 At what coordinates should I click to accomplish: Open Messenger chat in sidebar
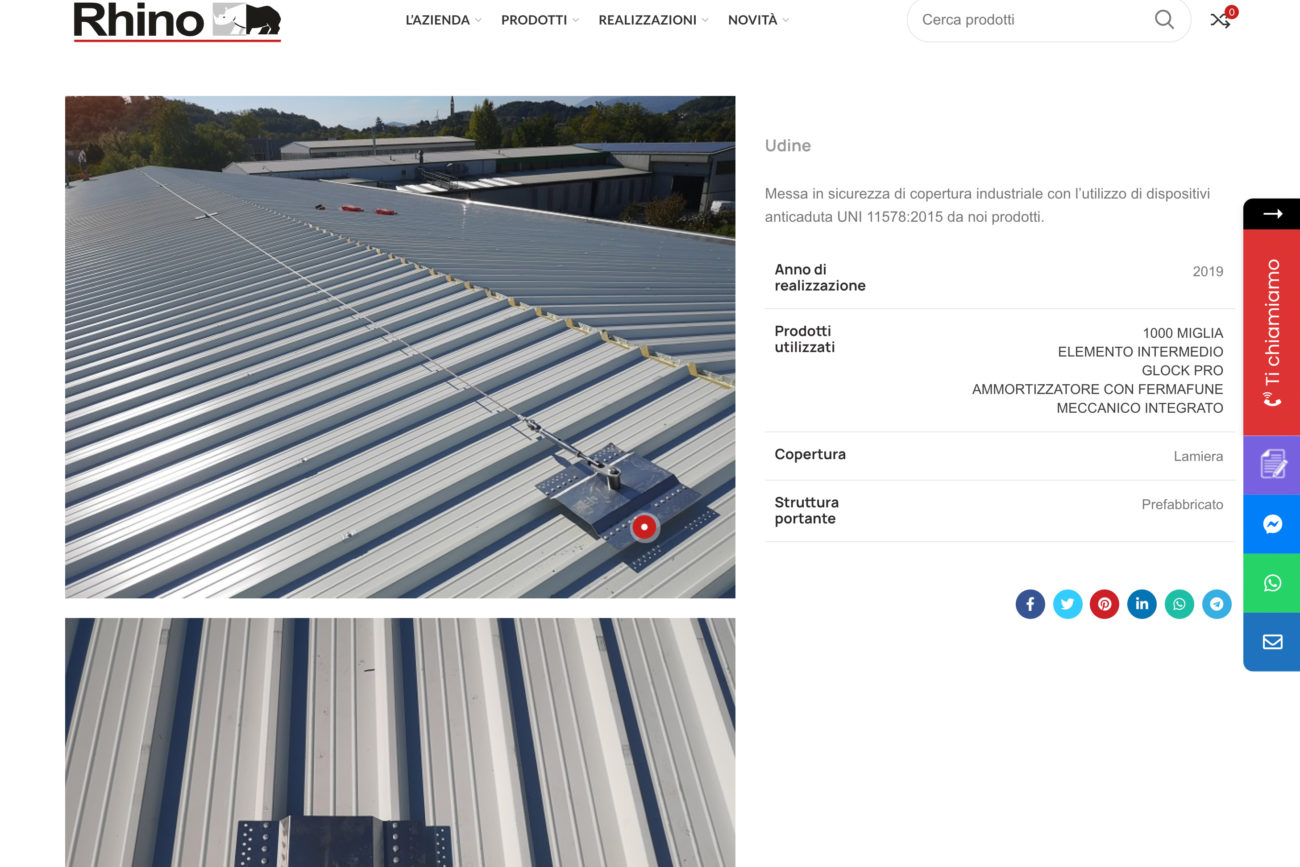click(x=1272, y=524)
